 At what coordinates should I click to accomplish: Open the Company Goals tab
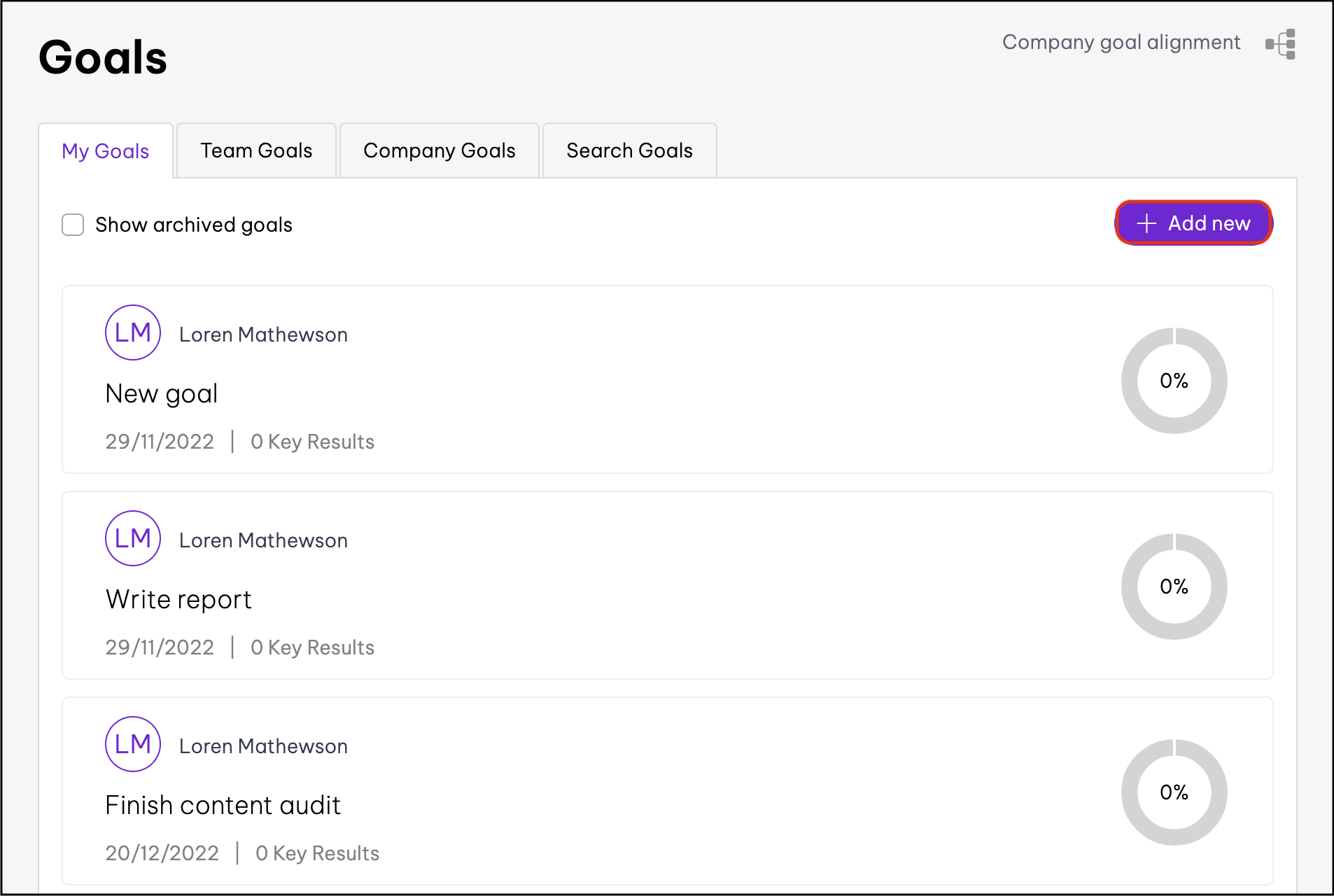pyautogui.click(x=439, y=150)
